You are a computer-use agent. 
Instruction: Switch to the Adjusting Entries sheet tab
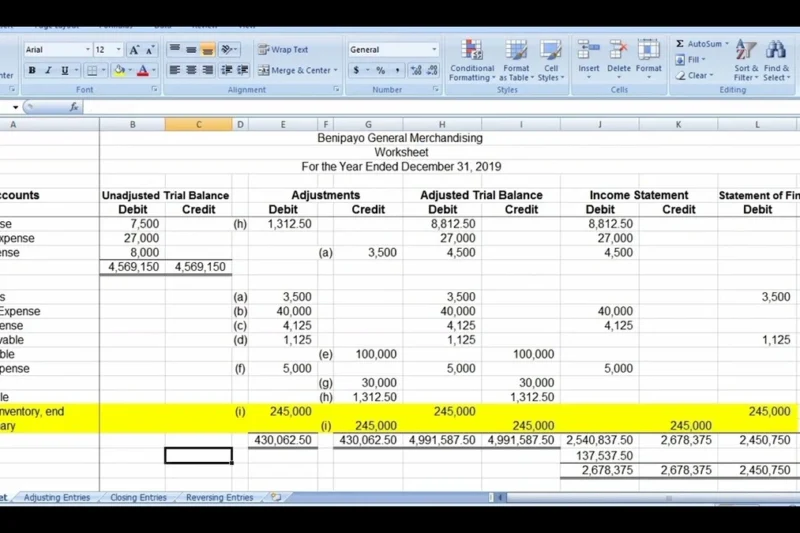pos(57,497)
